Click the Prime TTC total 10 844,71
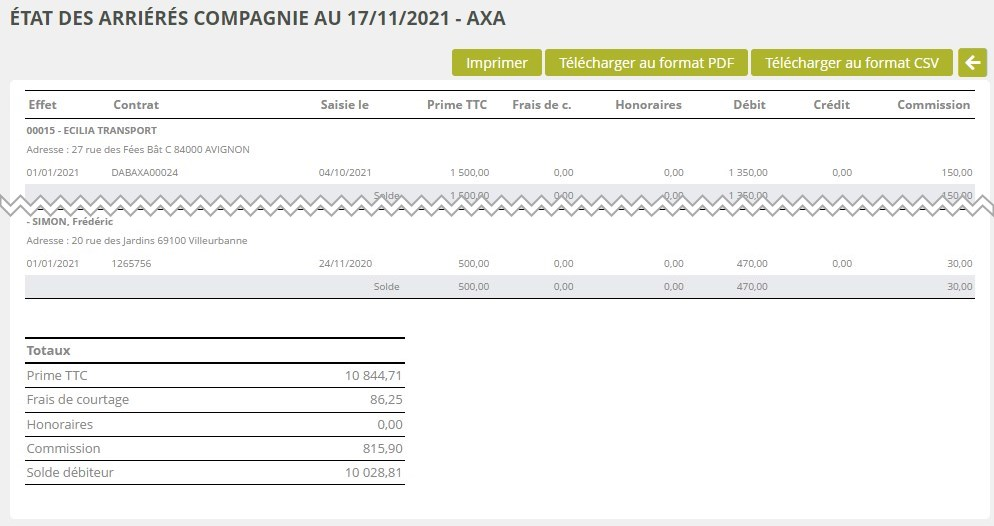Screen dimensions: 994x526 pyautogui.click(x=374, y=376)
